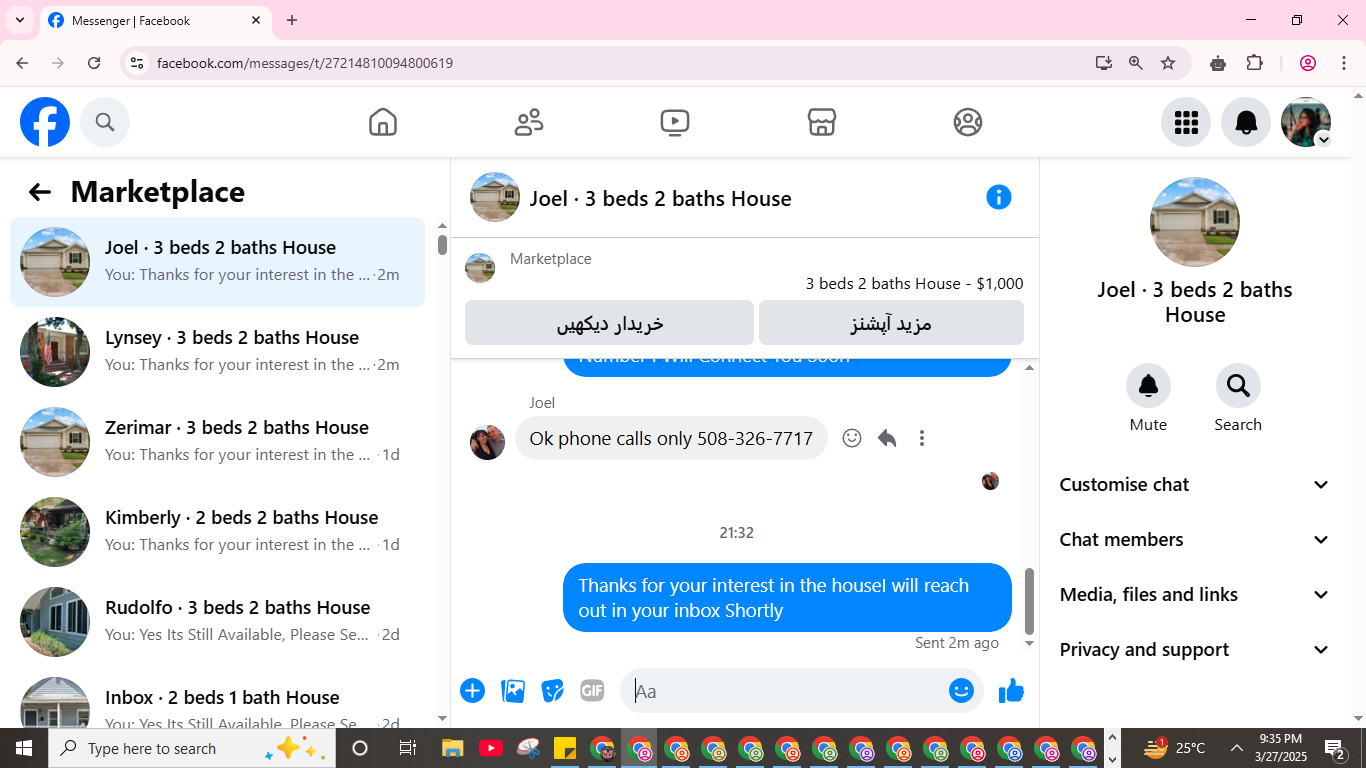Click the chat message scrollbar thumb

[1030, 601]
